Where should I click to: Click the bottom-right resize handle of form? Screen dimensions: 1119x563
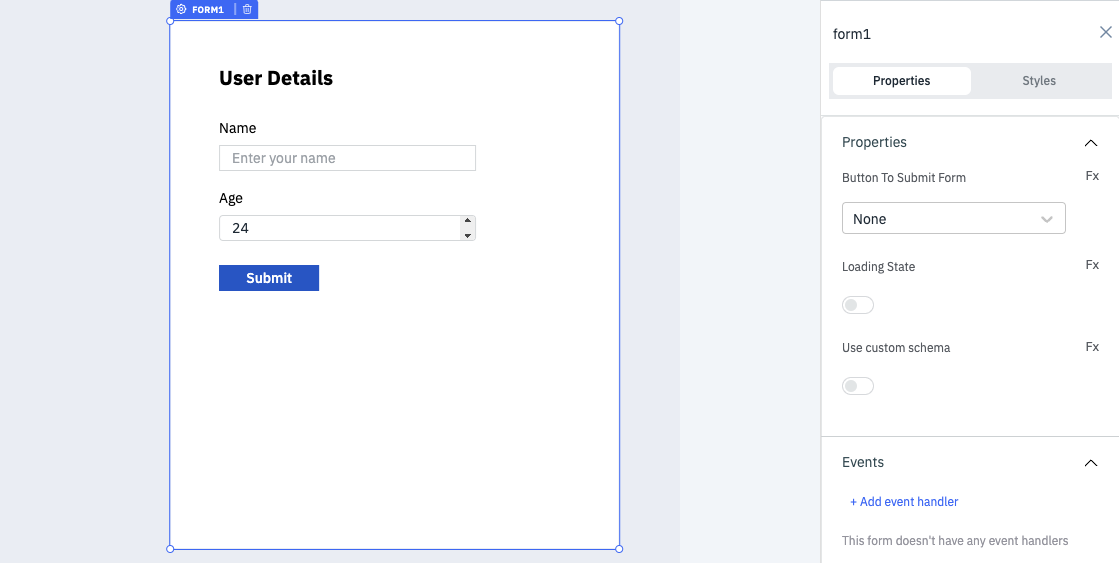619,549
